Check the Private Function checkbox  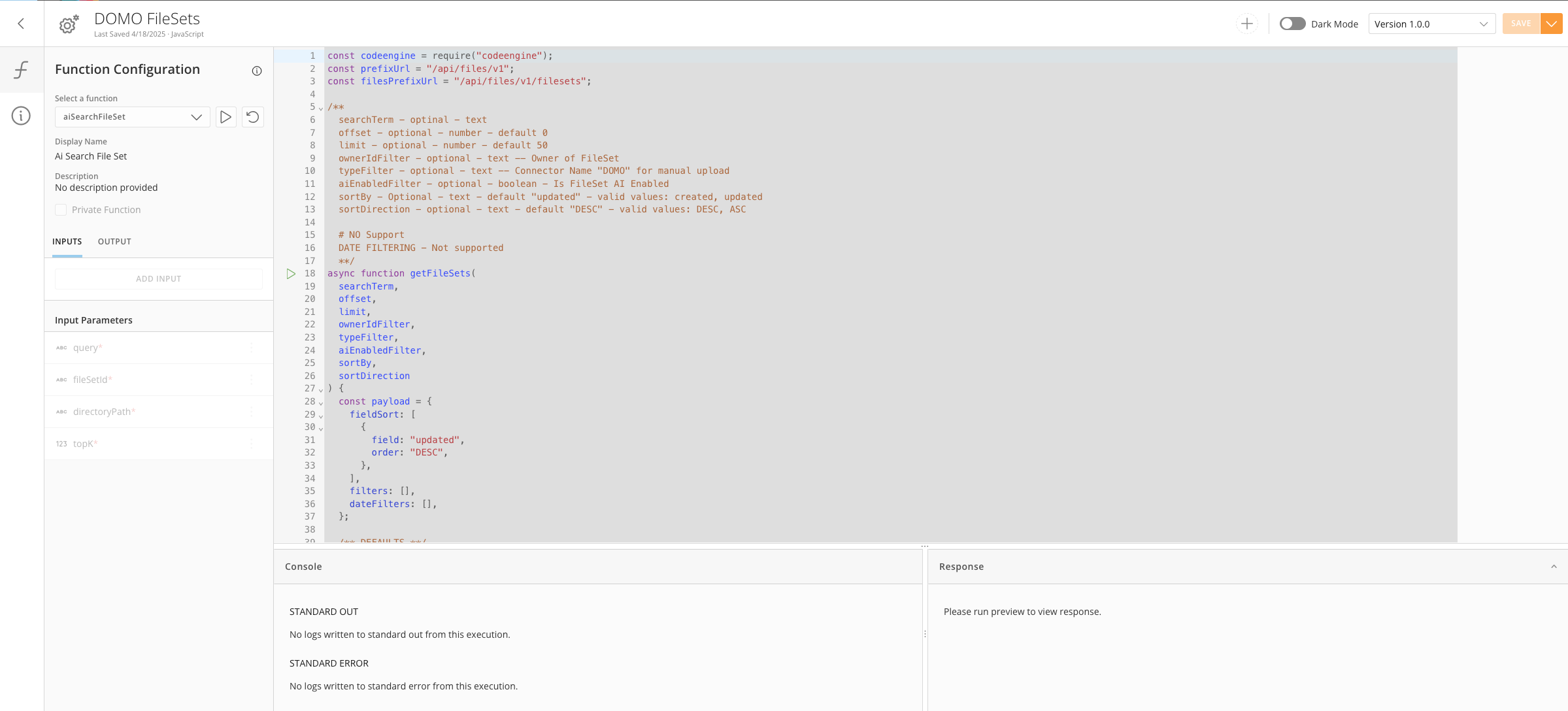[61, 210]
